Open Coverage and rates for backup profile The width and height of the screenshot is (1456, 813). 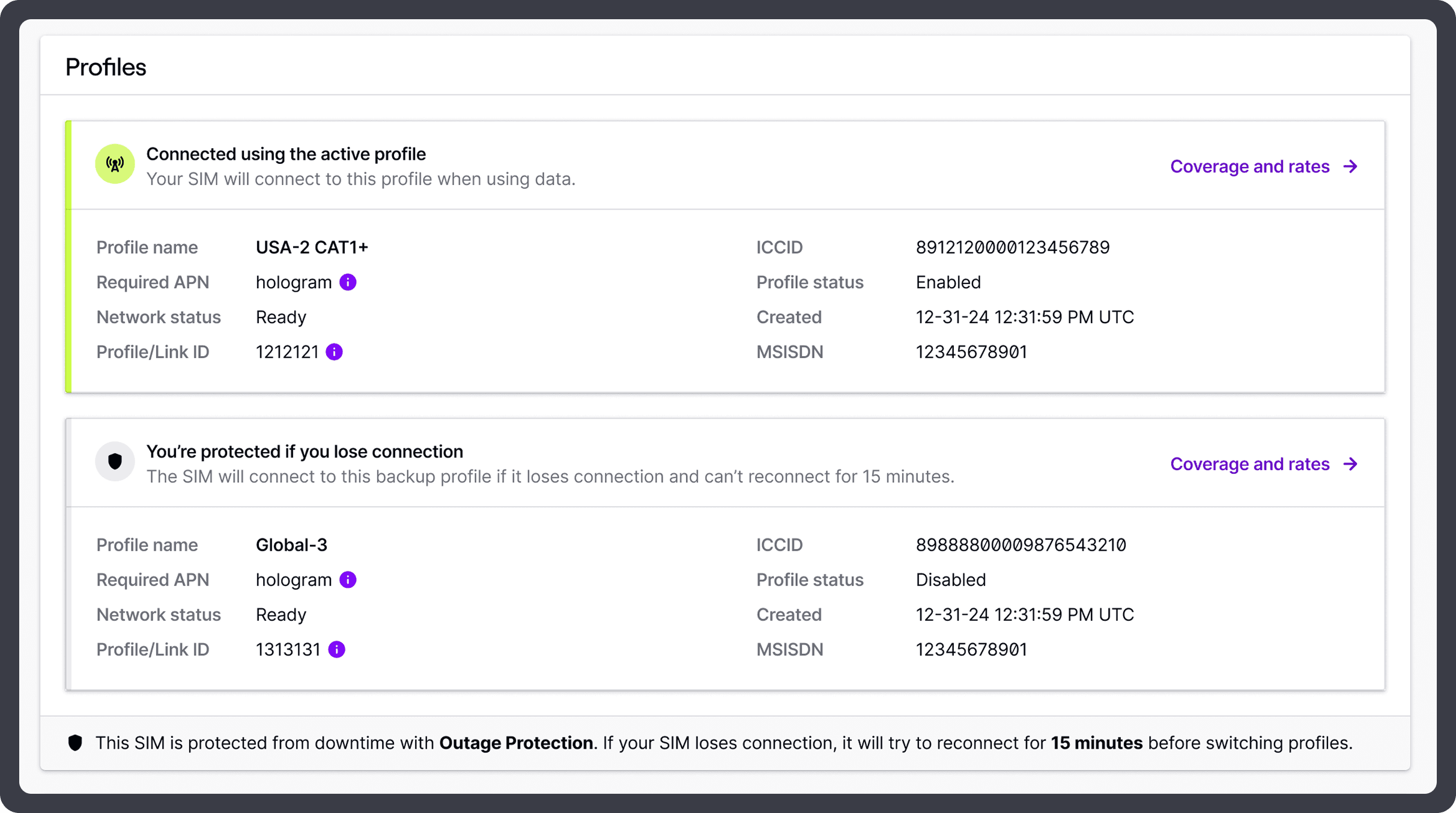1249,464
